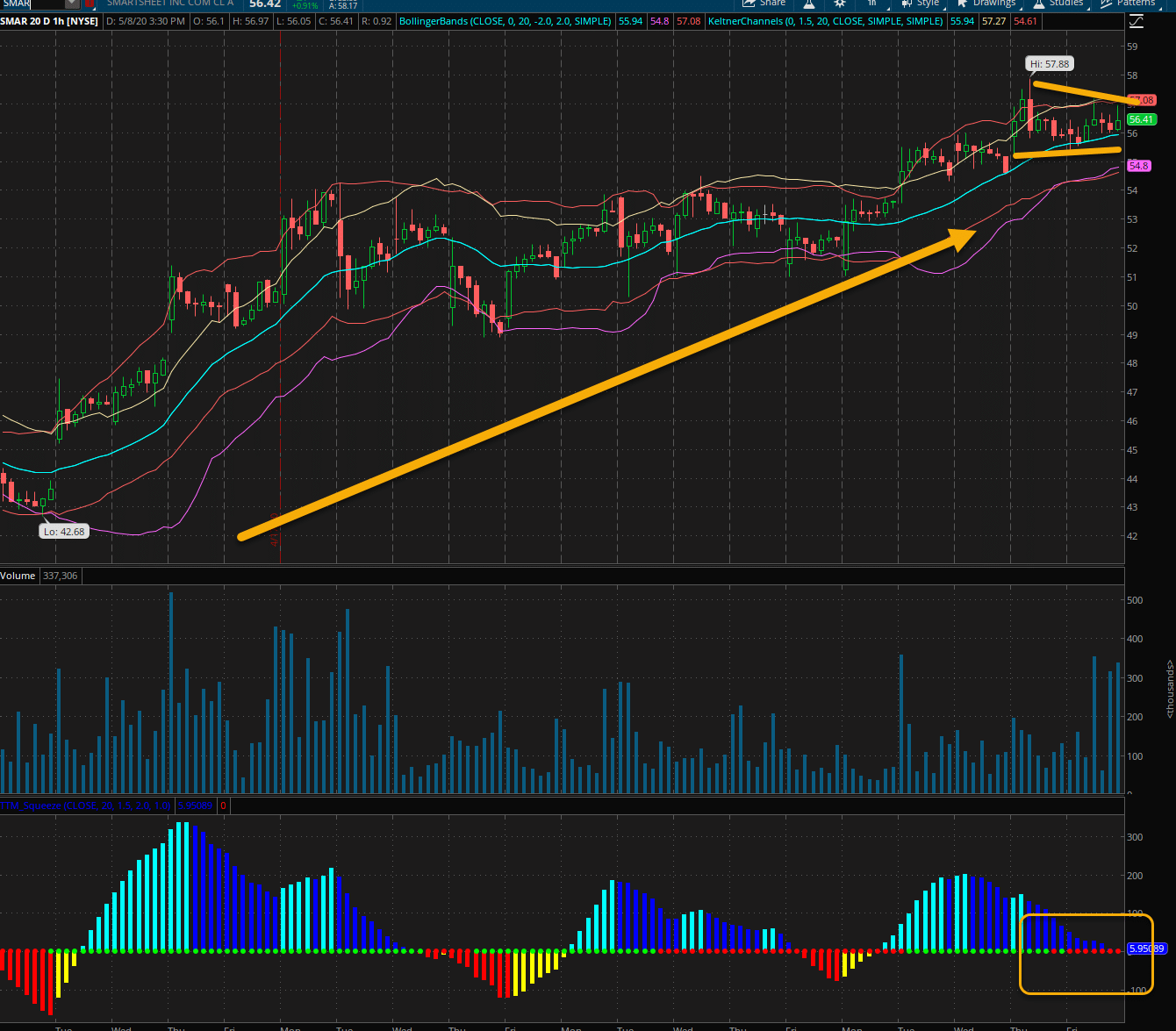1176x1031 pixels.
Task: Click the KeltnerChannels 57.27 upper value
Action: coord(994,21)
